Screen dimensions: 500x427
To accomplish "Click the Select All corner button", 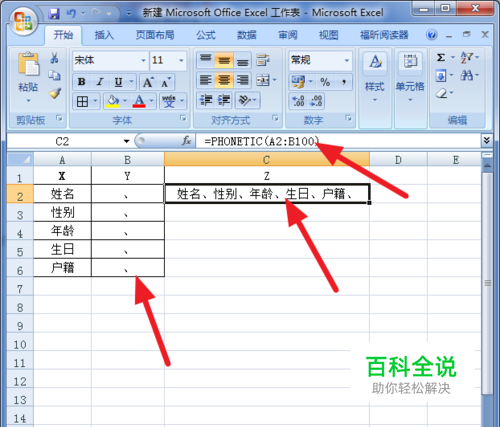I will [x=20, y=159].
